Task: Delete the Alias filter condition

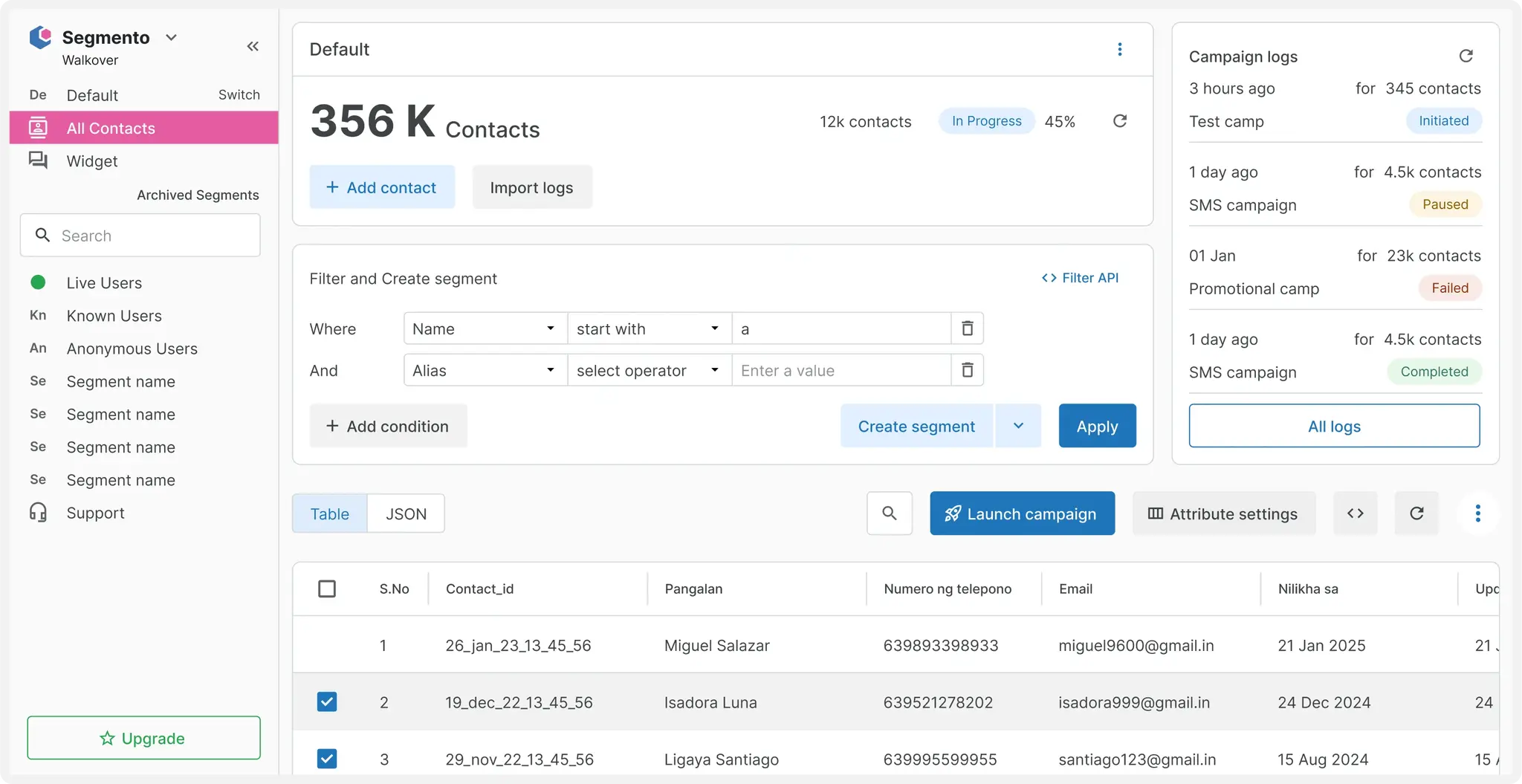Action: click(967, 370)
